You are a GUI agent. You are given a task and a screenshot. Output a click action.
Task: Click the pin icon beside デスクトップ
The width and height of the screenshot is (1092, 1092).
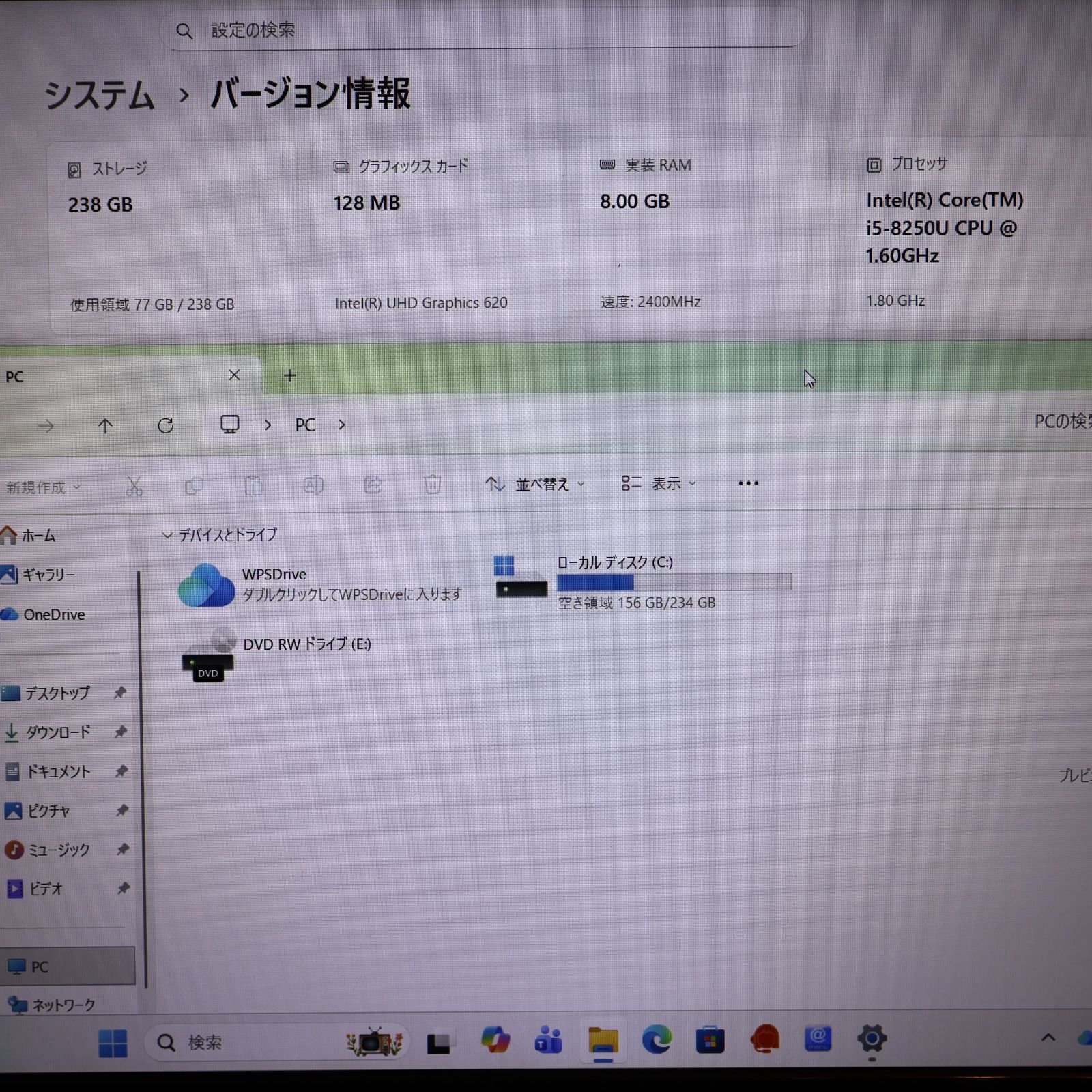click(x=120, y=693)
